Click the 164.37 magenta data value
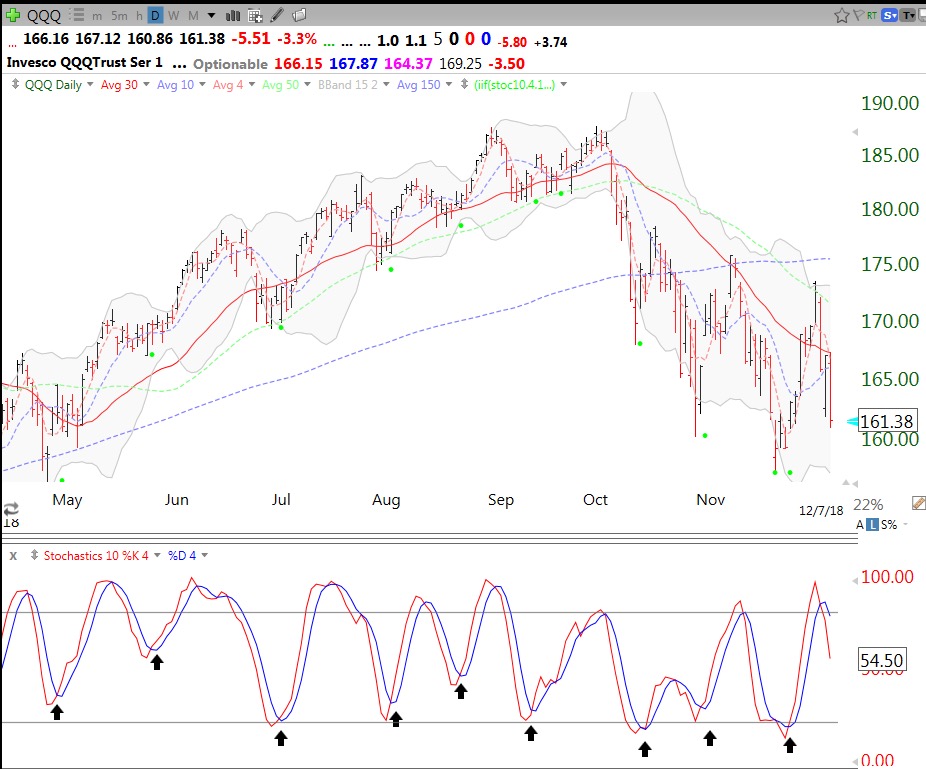Screen dimensions: 926x769 coord(408,63)
